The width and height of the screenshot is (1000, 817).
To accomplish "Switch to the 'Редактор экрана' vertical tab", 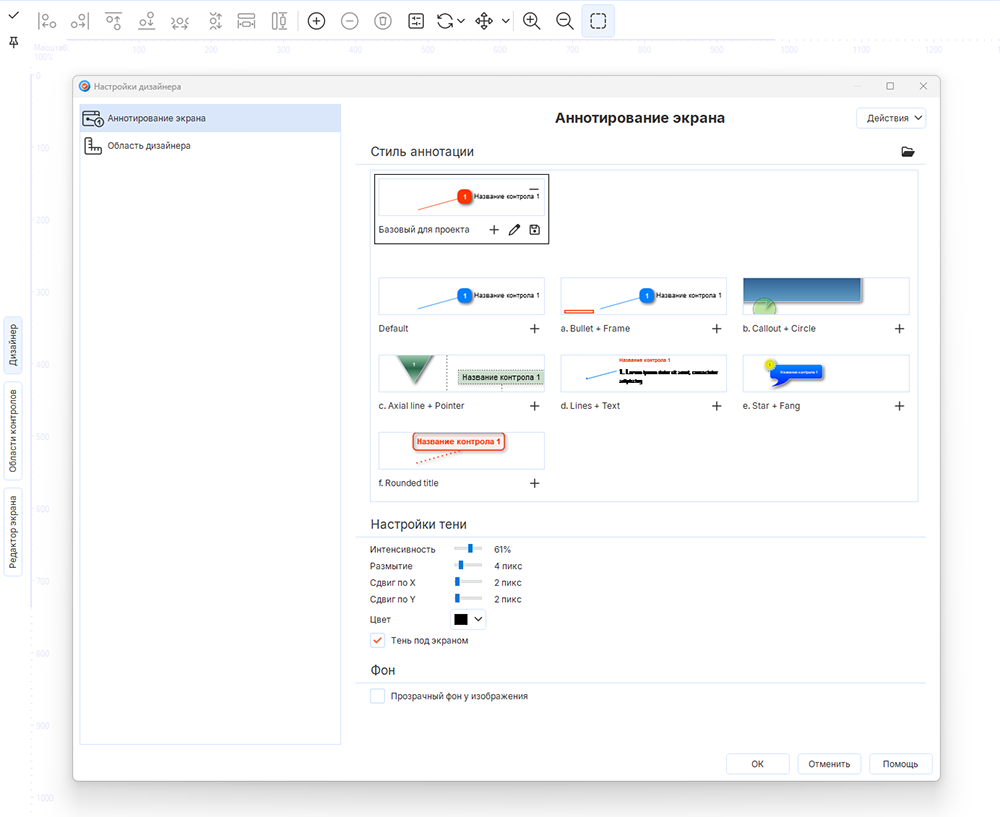I will [13, 532].
